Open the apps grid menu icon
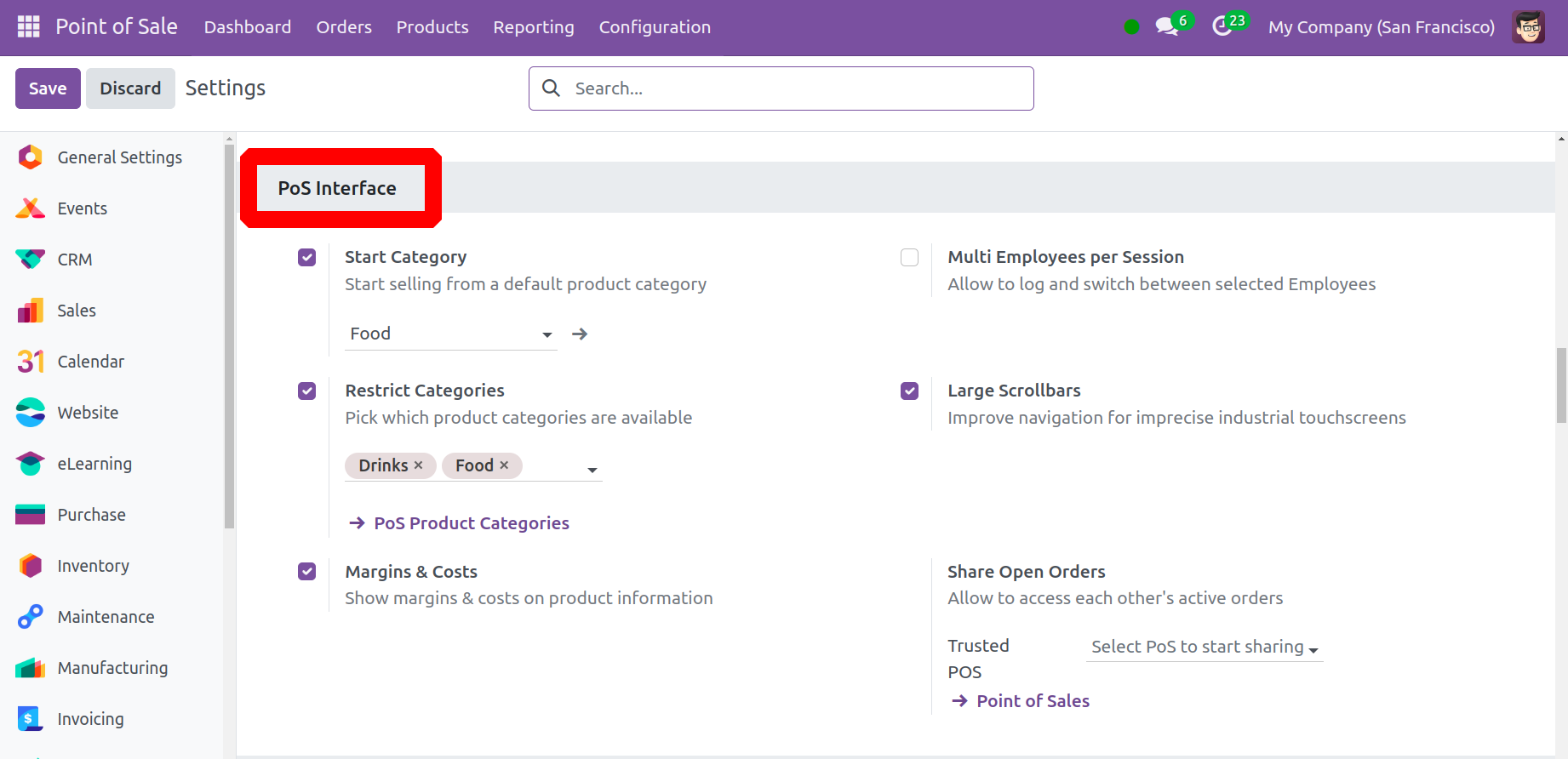Viewport: 1568px width, 759px height. (x=28, y=27)
